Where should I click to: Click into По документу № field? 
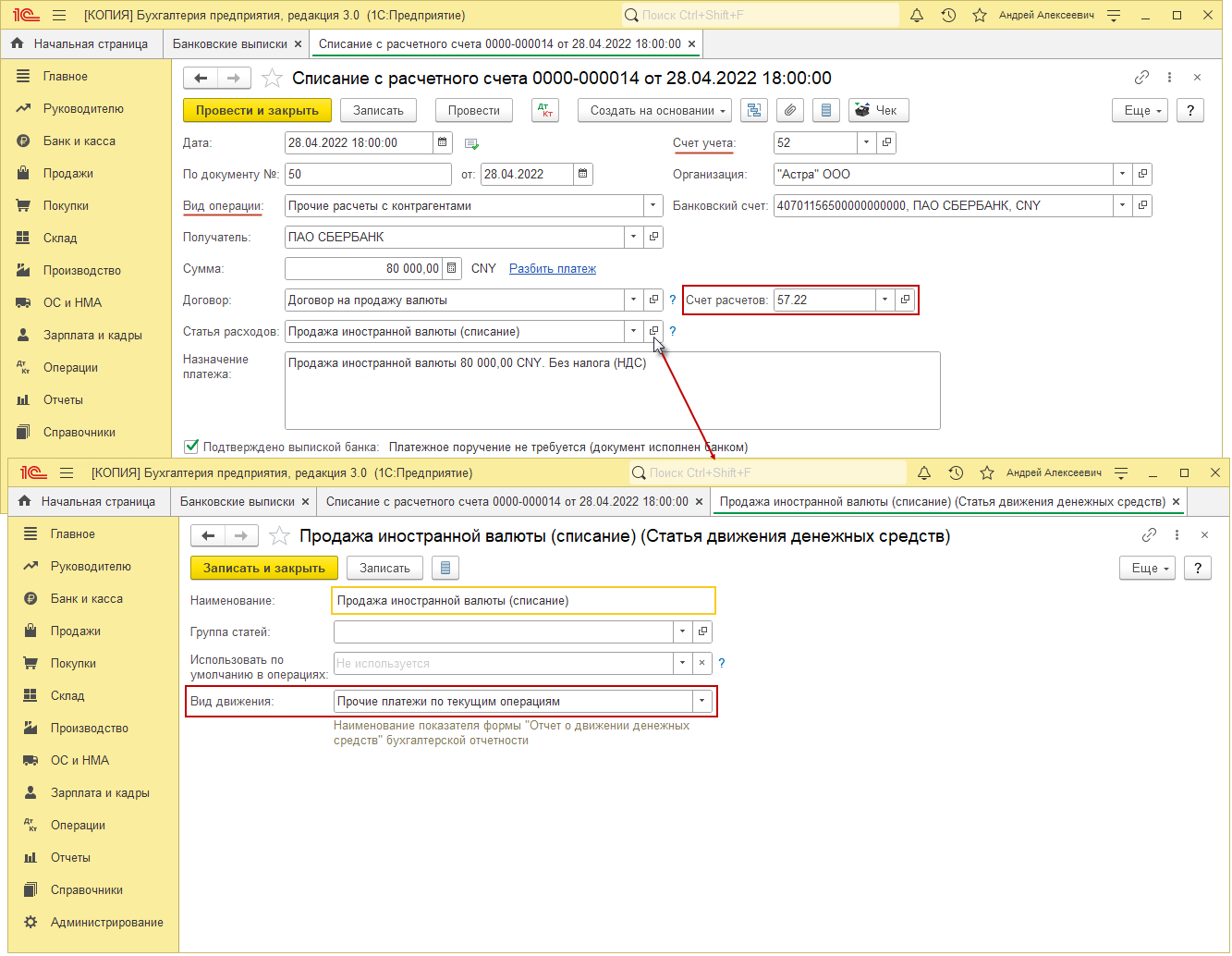click(x=368, y=174)
